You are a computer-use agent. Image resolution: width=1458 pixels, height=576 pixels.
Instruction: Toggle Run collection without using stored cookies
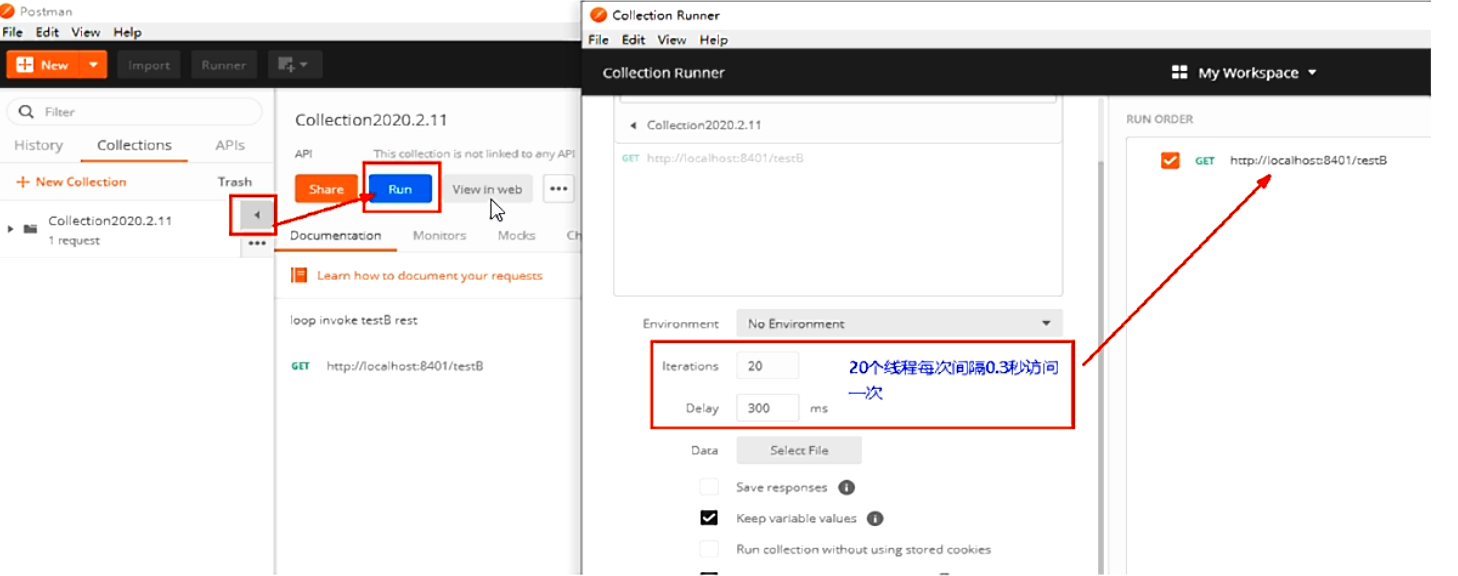pos(709,549)
